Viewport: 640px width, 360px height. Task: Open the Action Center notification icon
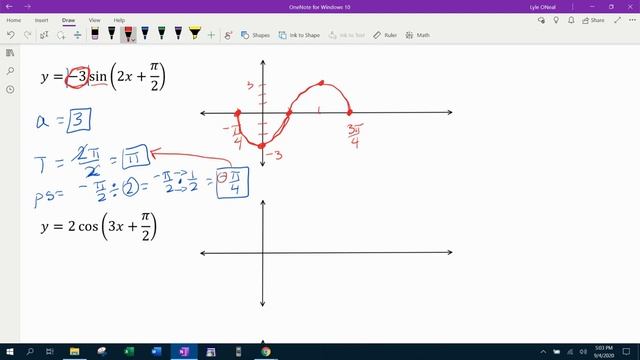point(627,351)
